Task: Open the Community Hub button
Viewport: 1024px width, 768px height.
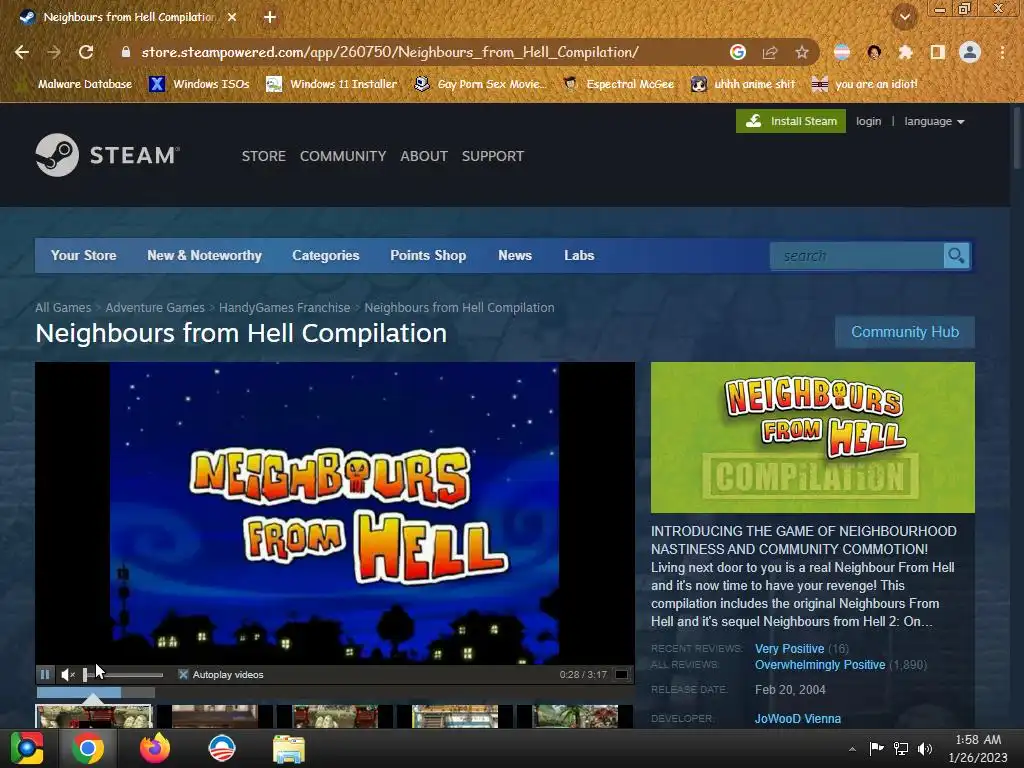Action: [x=905, y=332]
